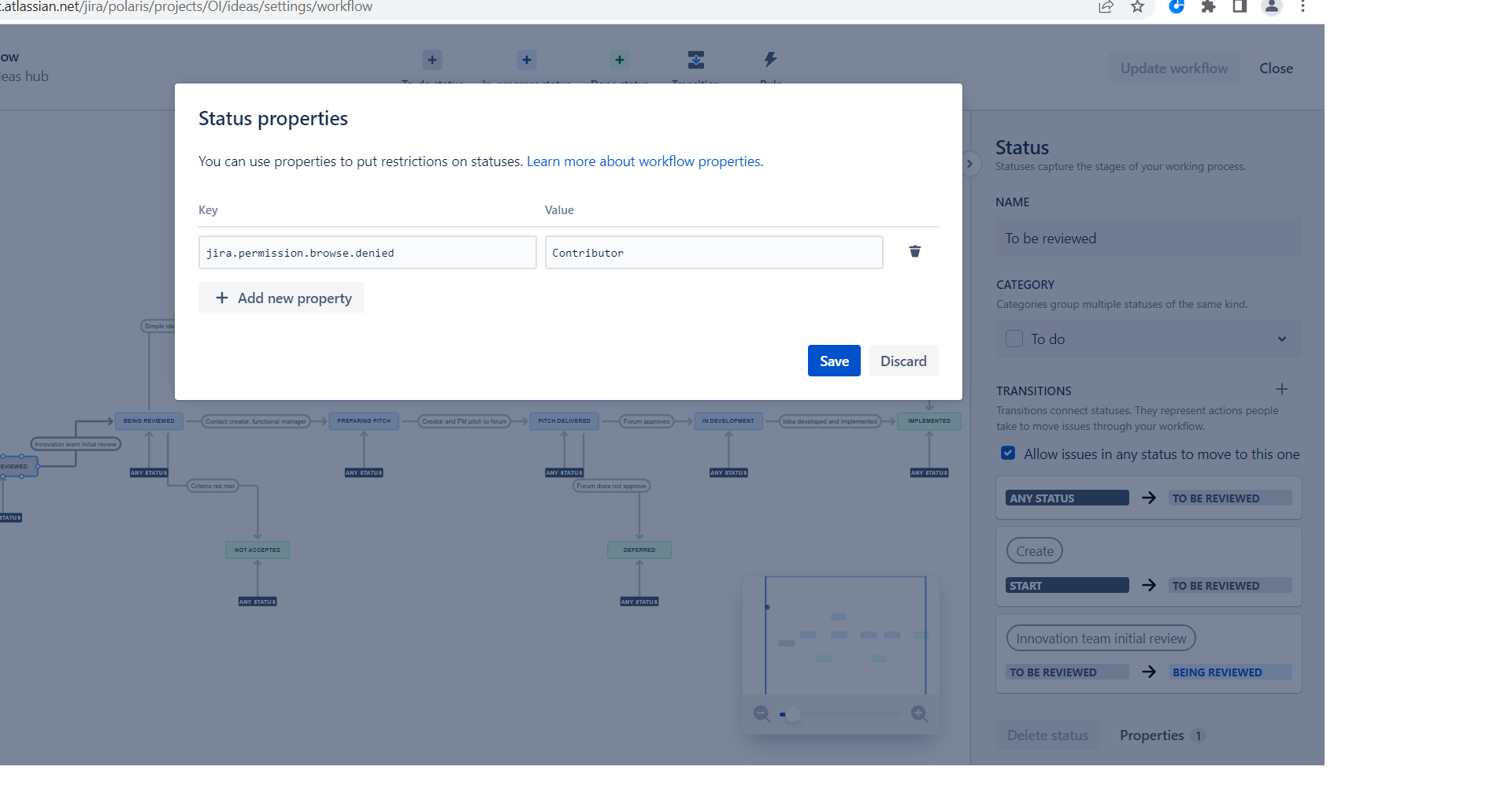
Task: Open browser three-dot menu
Action: pos(1303,7)
